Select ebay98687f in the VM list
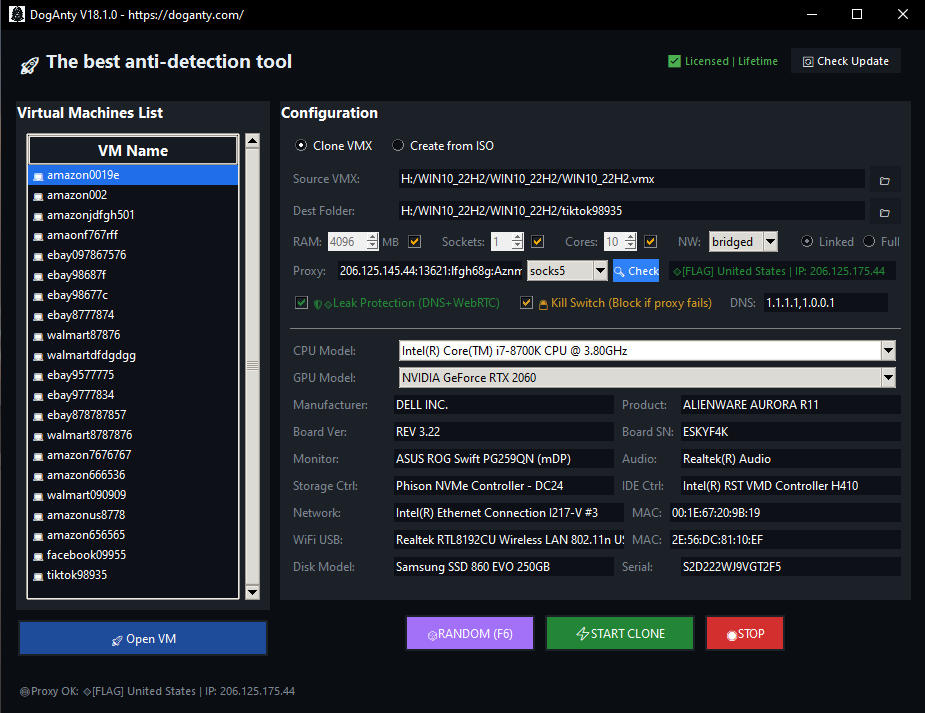925x713 pixels. 133,275
